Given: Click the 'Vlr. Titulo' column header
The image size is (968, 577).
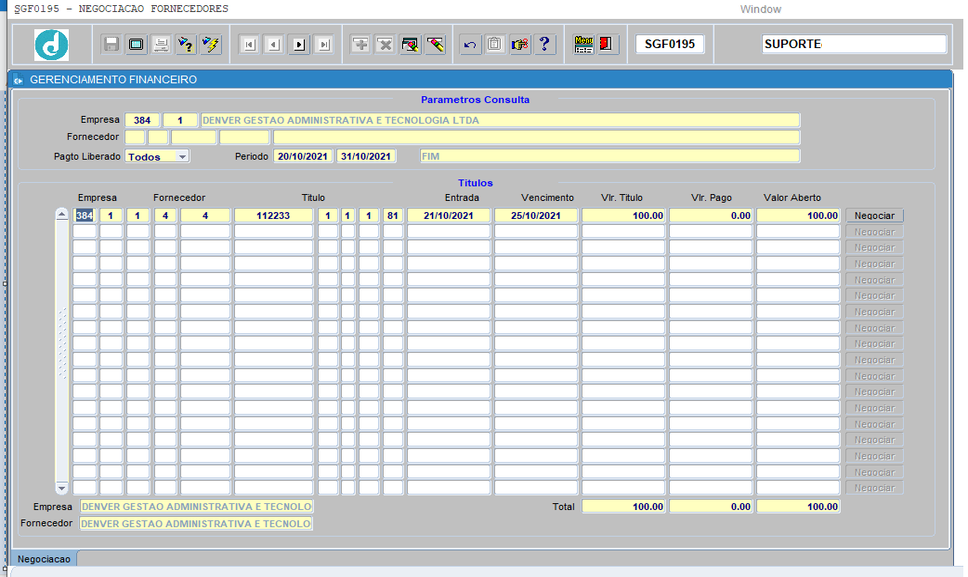Looking at the screenshot, I should pos(622,198).
